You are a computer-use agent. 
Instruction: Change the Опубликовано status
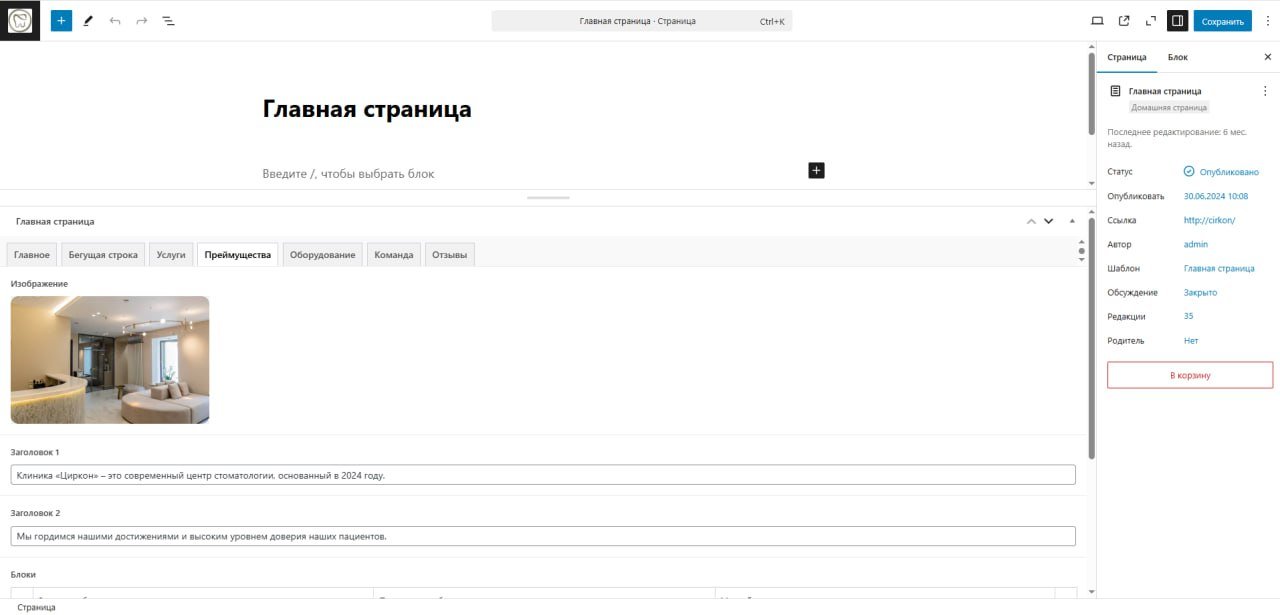1221,172
